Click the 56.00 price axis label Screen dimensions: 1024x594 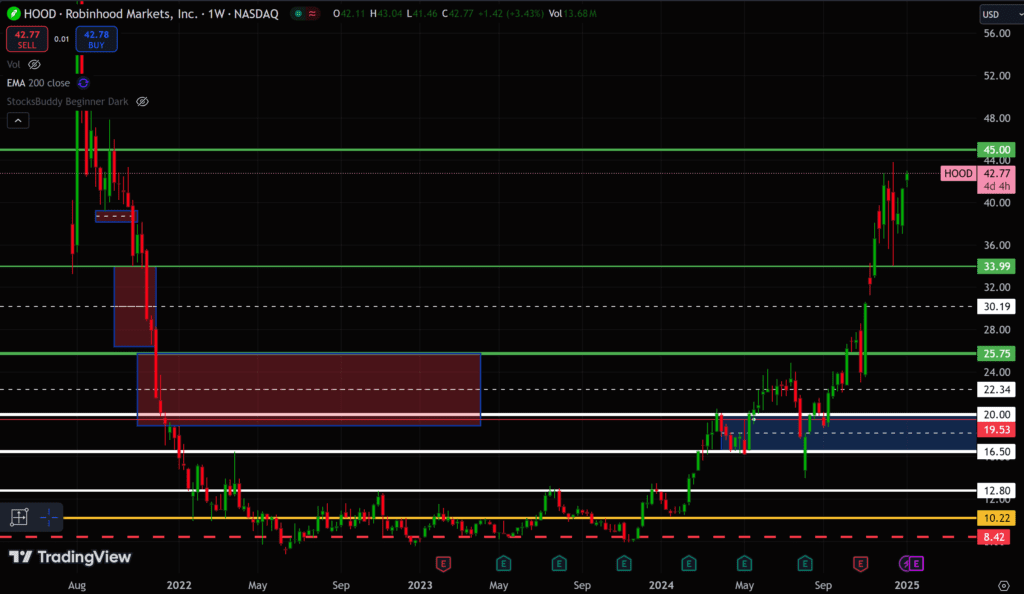pos(997,33)
